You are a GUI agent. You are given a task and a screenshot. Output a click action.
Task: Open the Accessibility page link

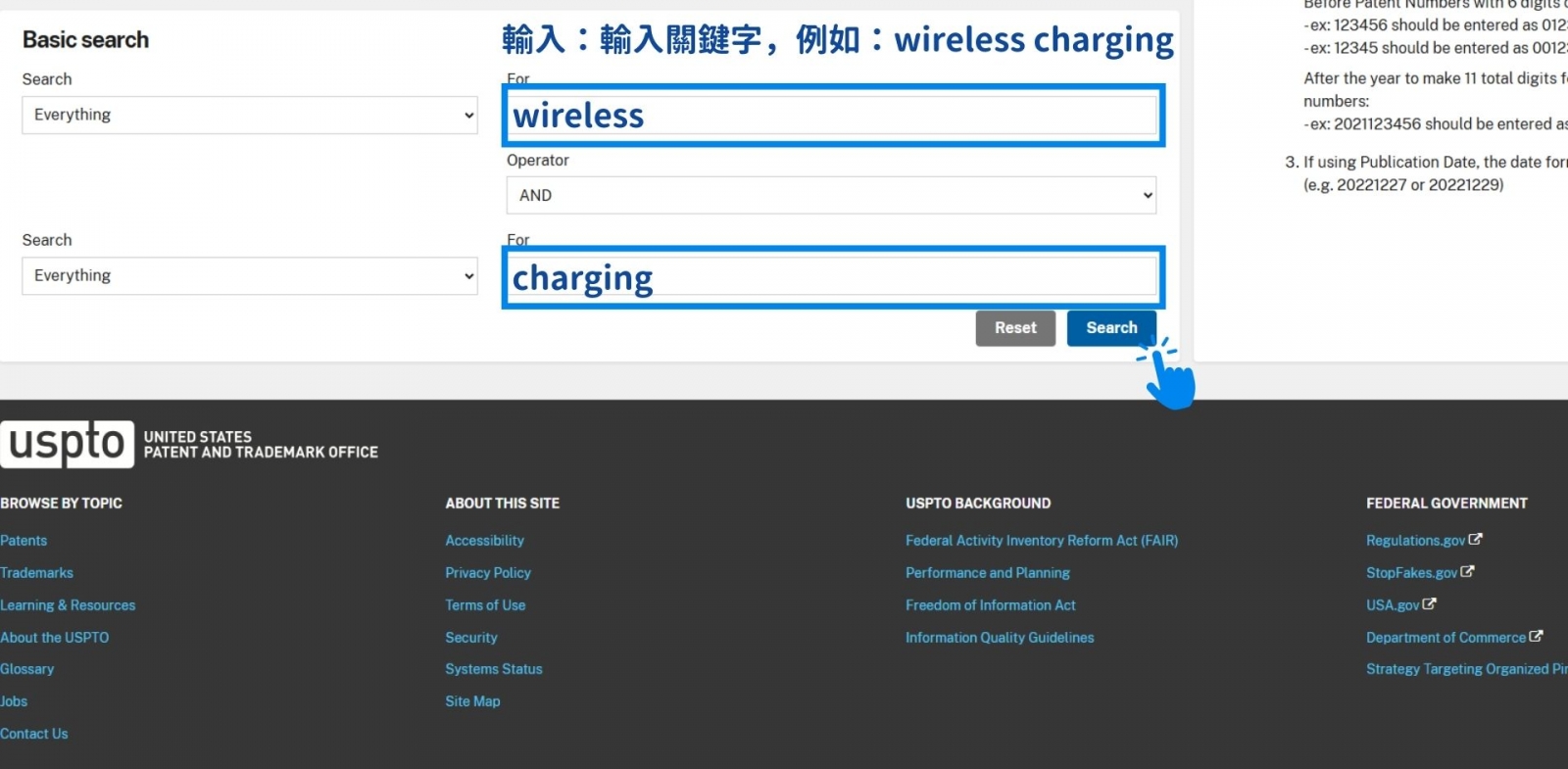point(484,541)
